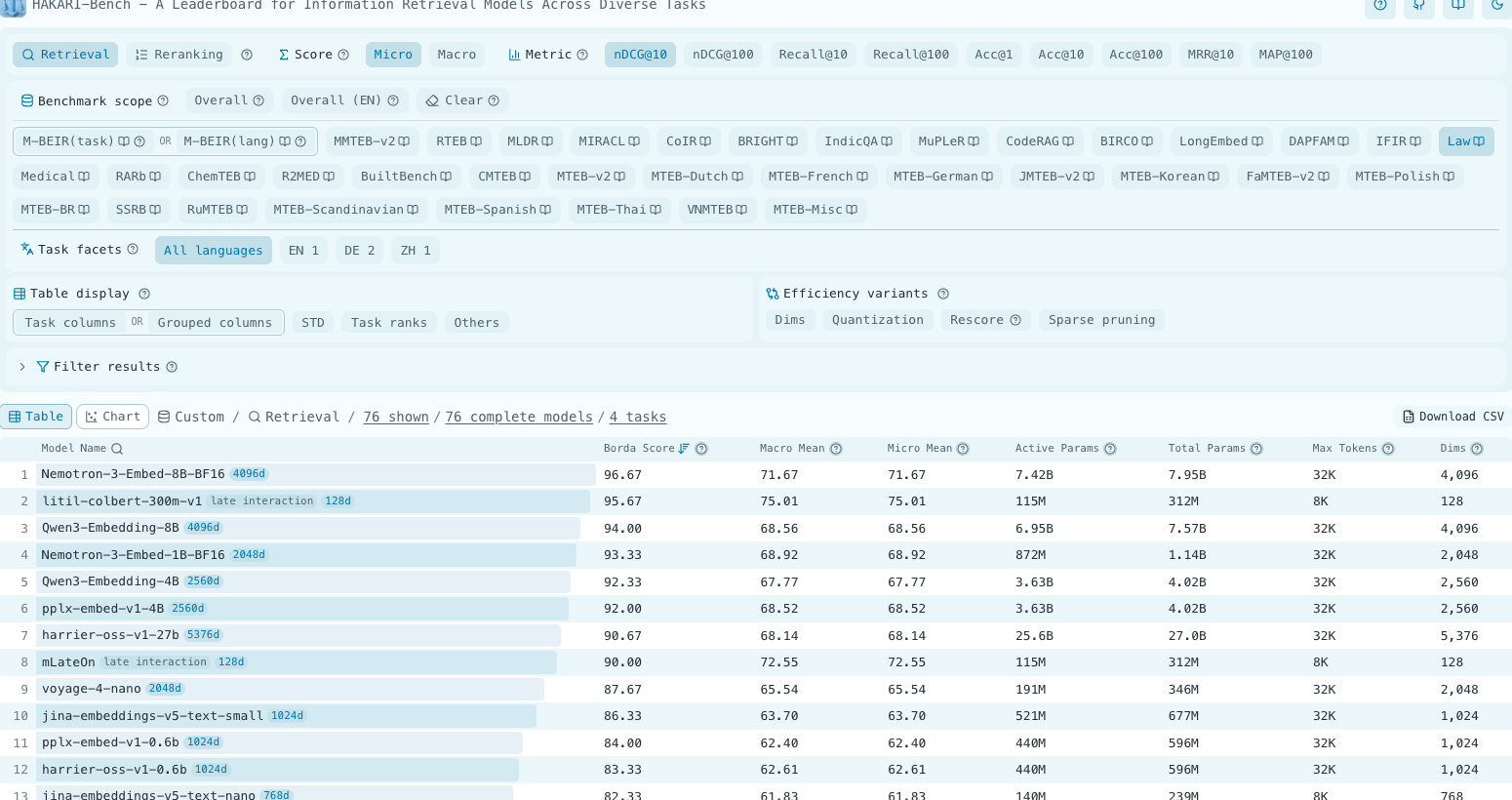Click the help icon next to Reranking

tap(247, 55)
